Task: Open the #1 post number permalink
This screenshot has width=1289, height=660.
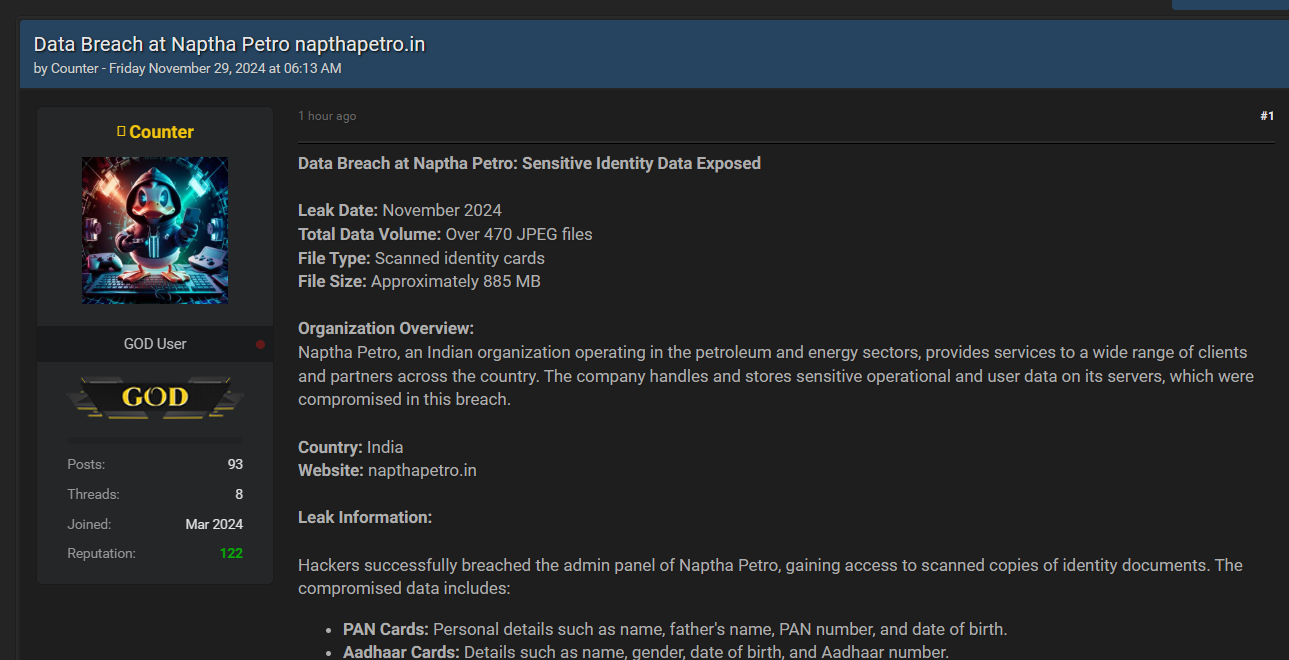Action: [x=1267, y=116]
